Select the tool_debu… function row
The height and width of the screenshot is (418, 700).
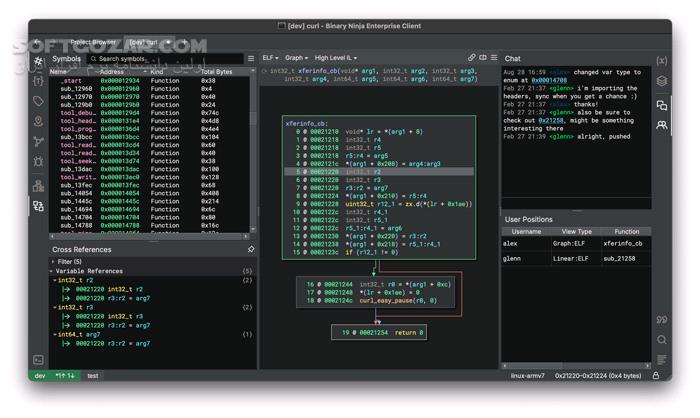[149, 113]
